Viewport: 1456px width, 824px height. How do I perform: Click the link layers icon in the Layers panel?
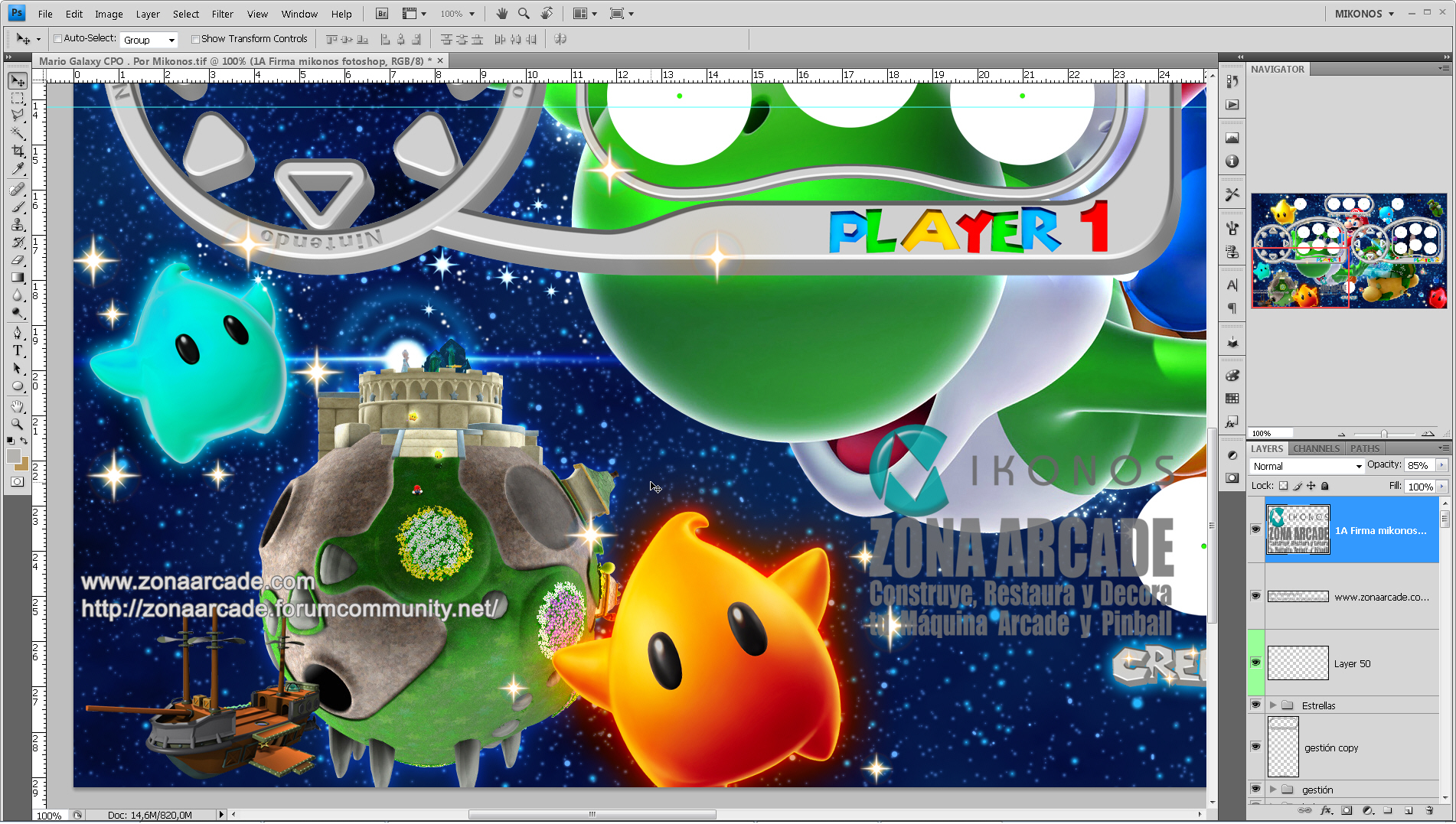click(x=1304, y=810)
